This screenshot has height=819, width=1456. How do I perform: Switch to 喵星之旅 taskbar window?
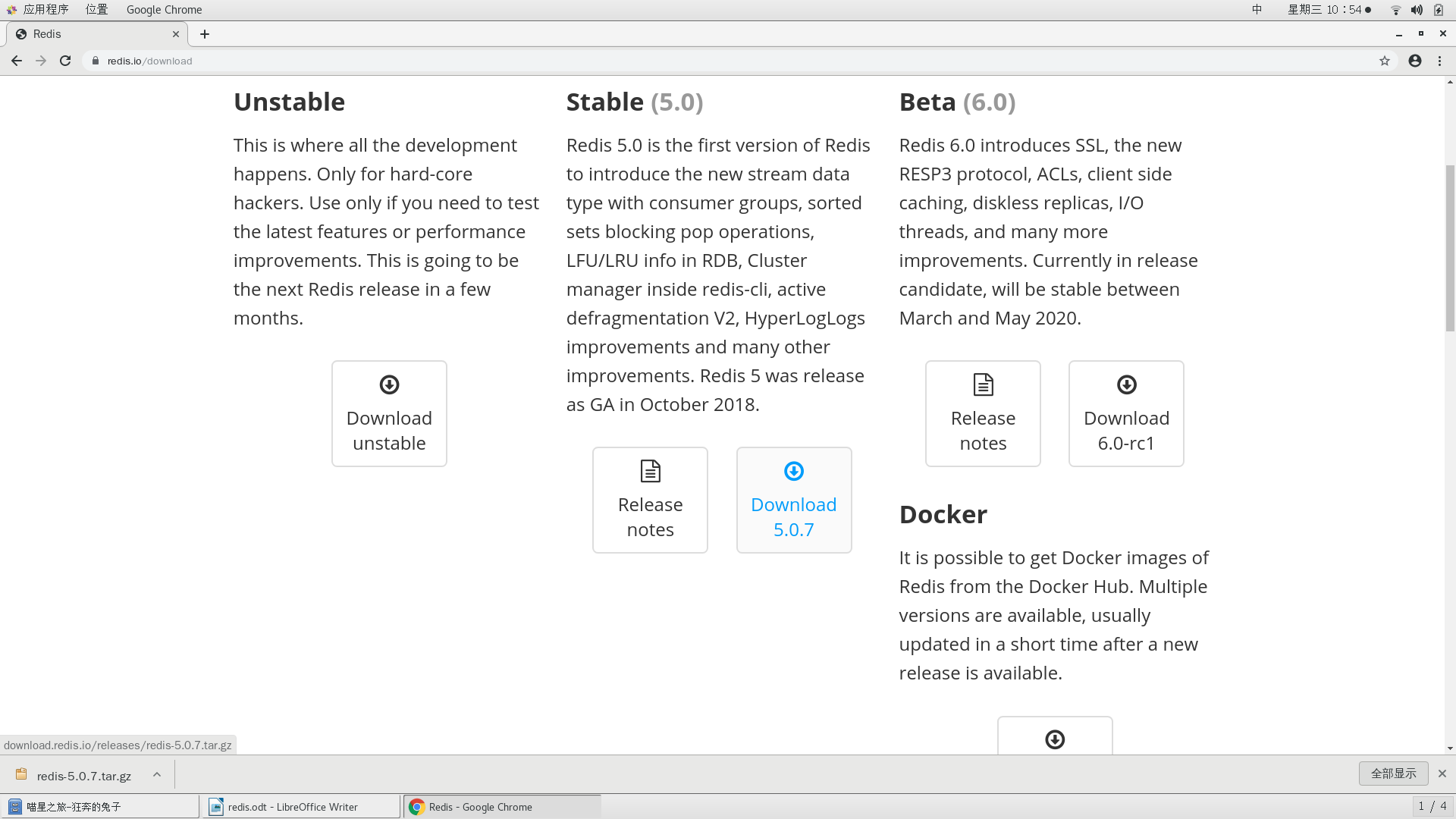click(100, 807)
